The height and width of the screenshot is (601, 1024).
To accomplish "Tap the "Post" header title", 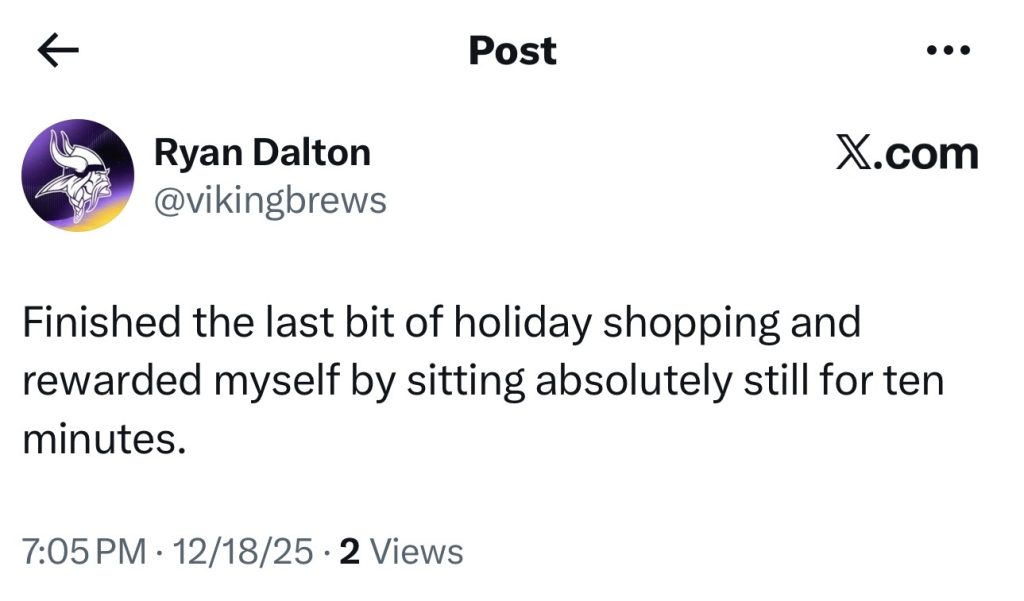I will point(512,51).
